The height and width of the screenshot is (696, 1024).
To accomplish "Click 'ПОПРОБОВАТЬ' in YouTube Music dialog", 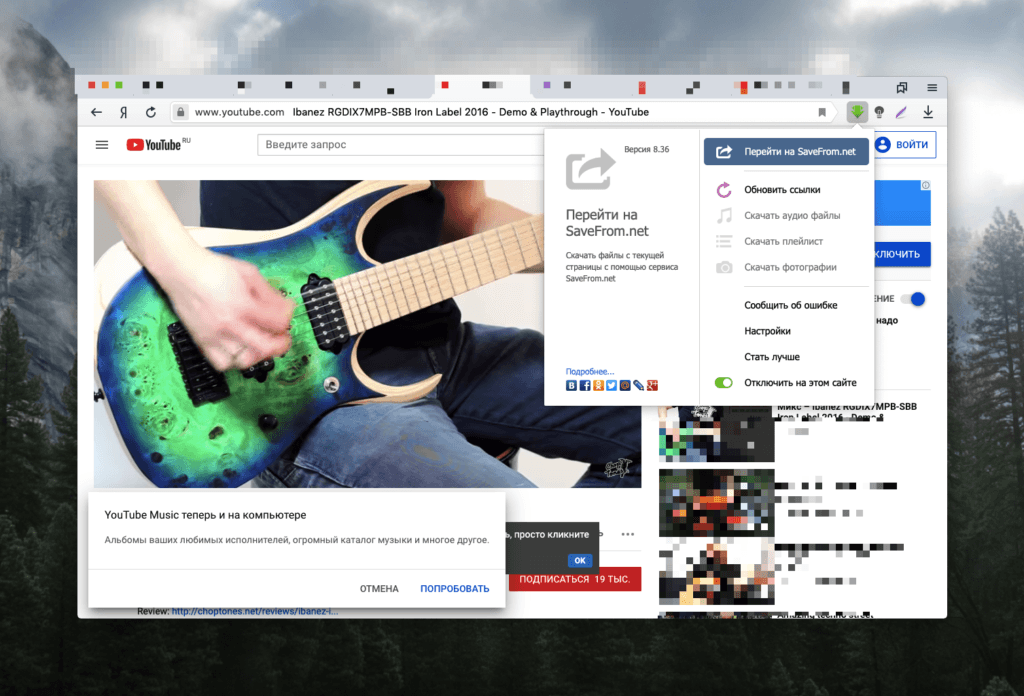I will pos(454,589).
